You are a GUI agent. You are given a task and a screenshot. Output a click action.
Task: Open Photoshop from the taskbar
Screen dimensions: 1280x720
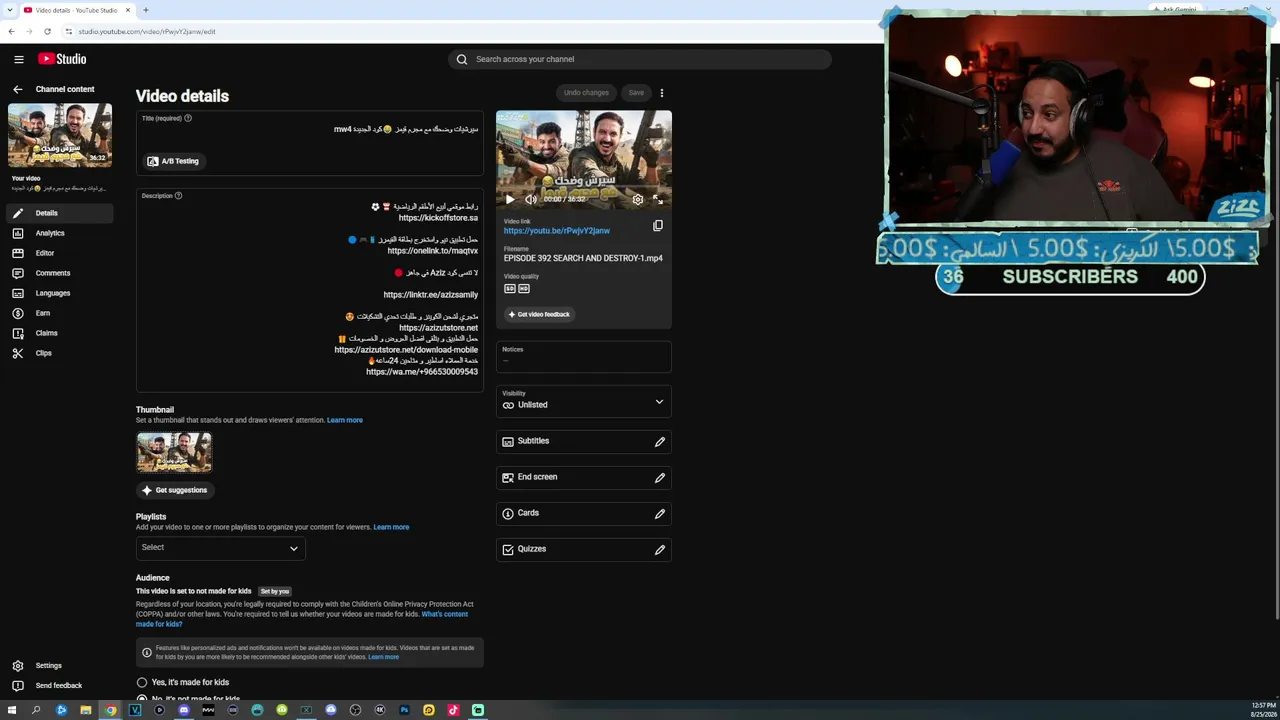pyautogui.click(x=404, y=710)
